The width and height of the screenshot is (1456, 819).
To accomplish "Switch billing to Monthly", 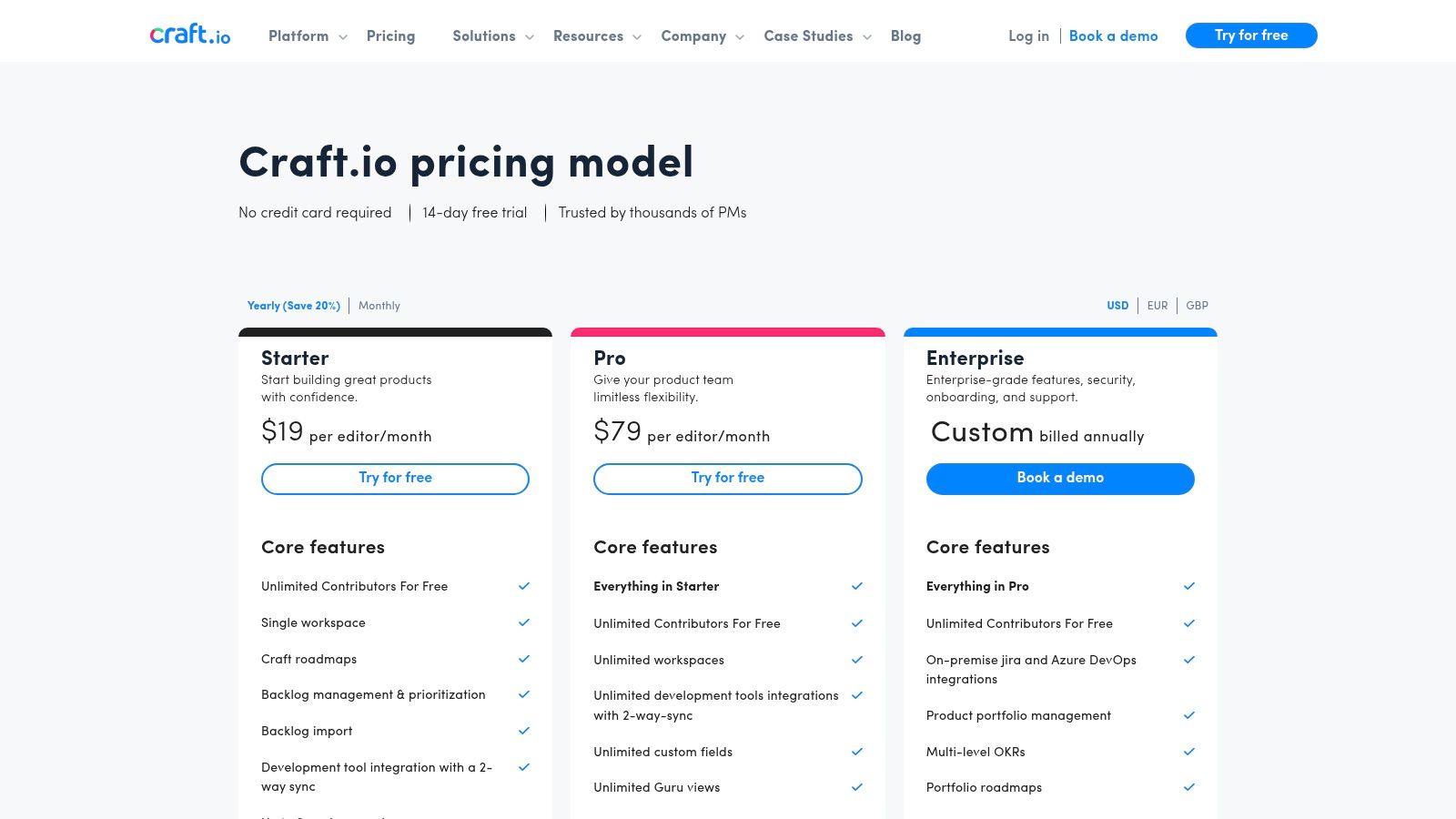I will pyautogui.click(x=379, y=306).
